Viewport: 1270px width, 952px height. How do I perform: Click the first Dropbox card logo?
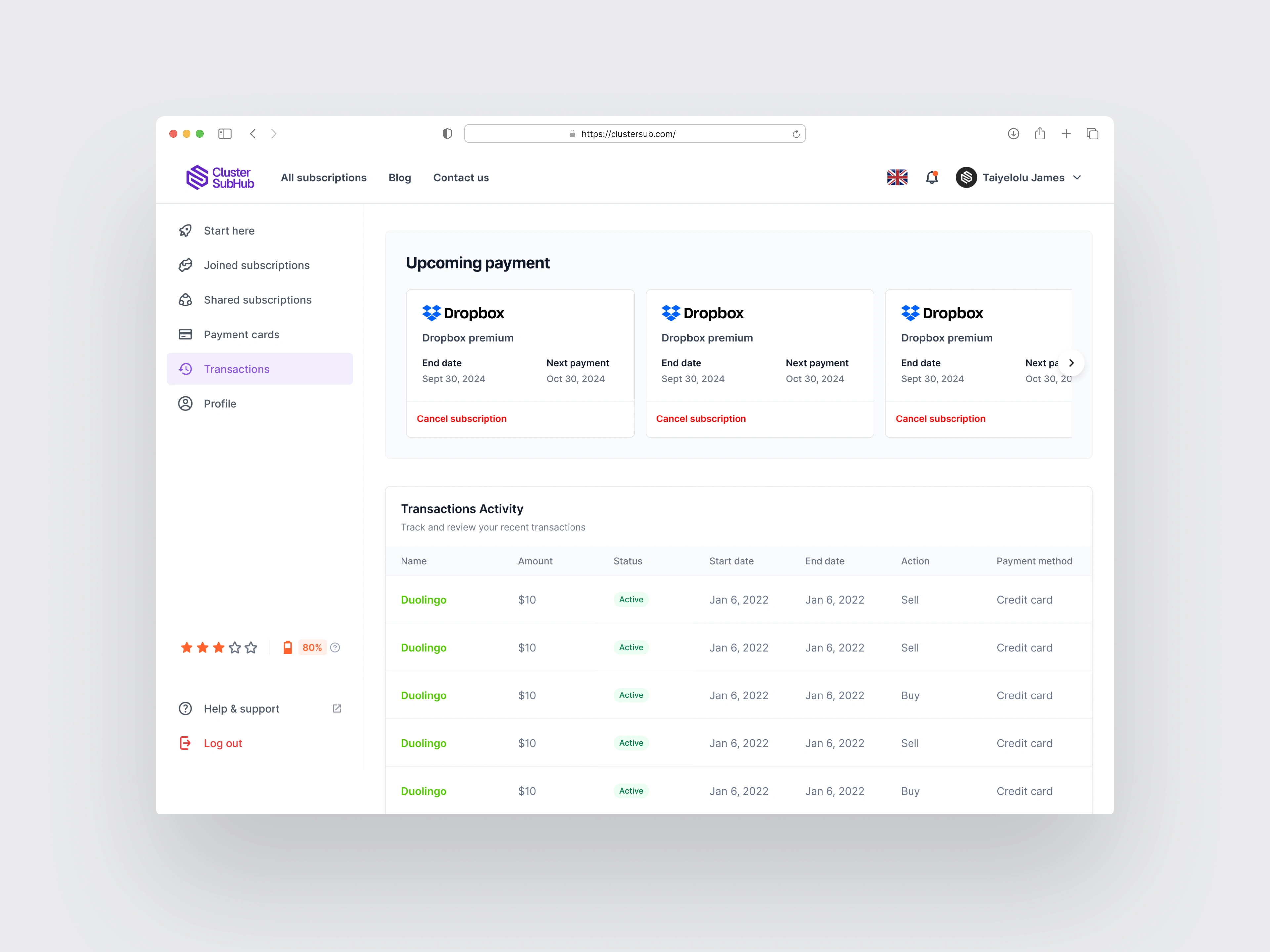463,313
